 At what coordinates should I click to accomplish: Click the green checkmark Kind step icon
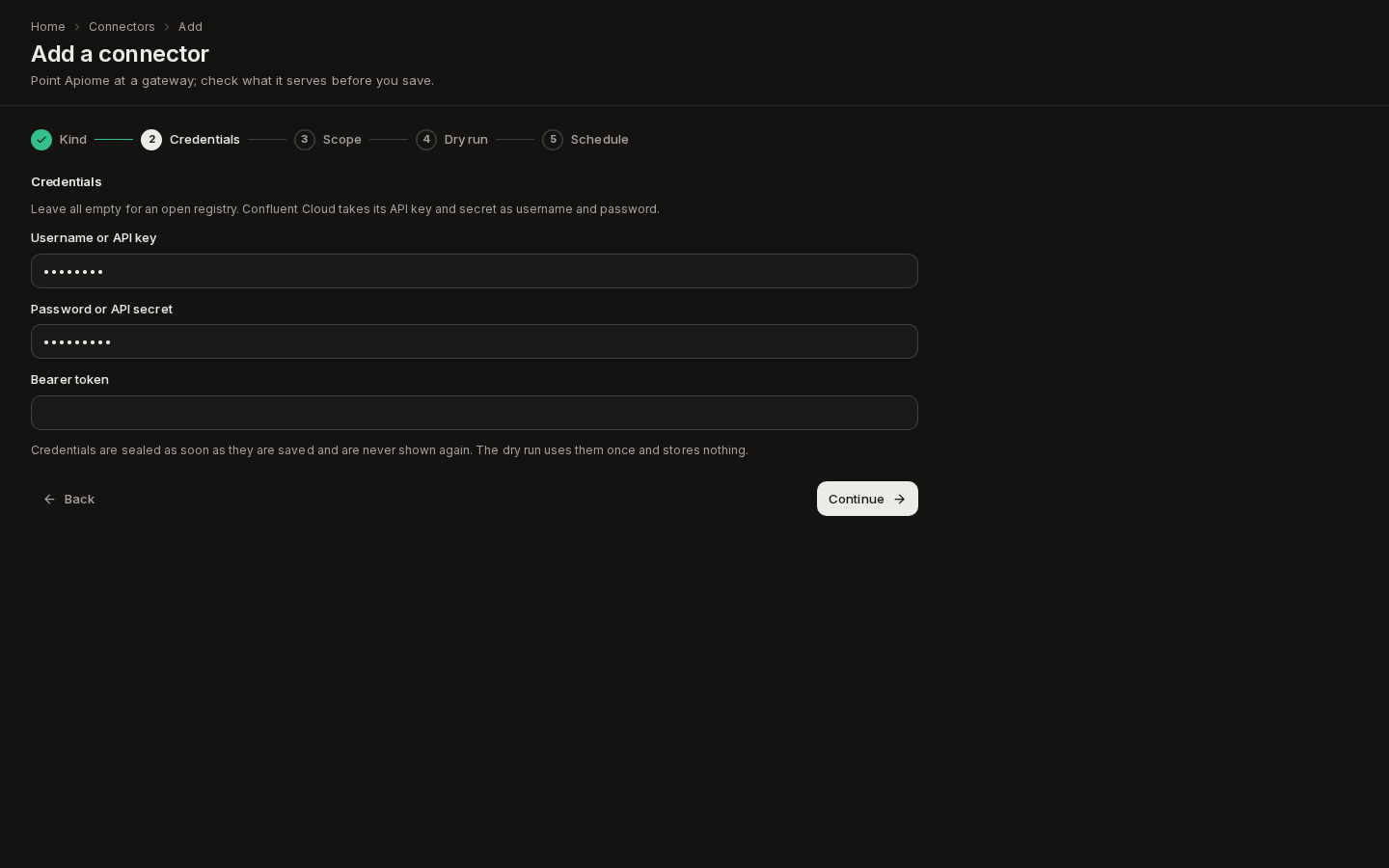point(41,140)
